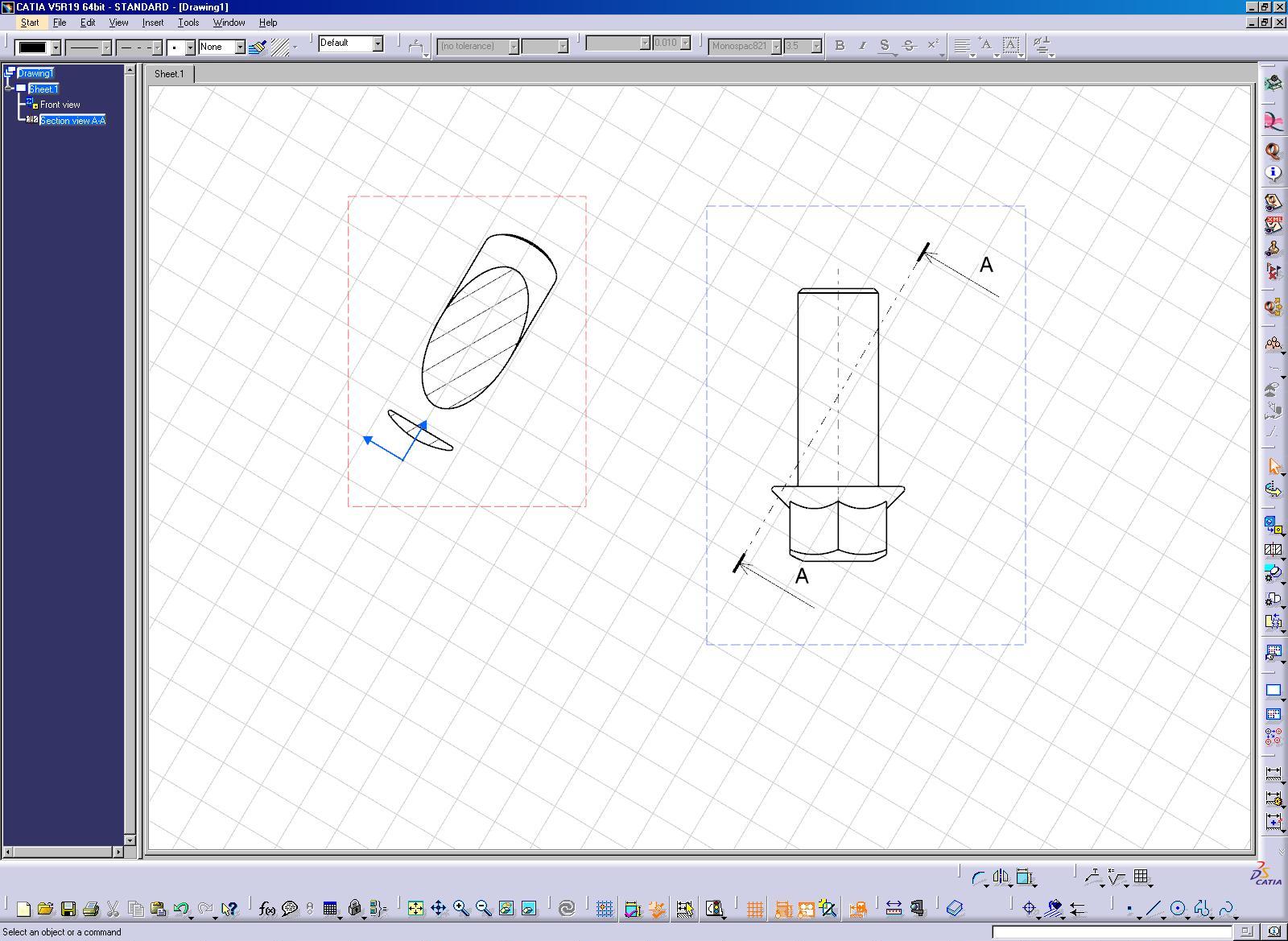
Task: Open the Corner tool
Action: point(978,877)
